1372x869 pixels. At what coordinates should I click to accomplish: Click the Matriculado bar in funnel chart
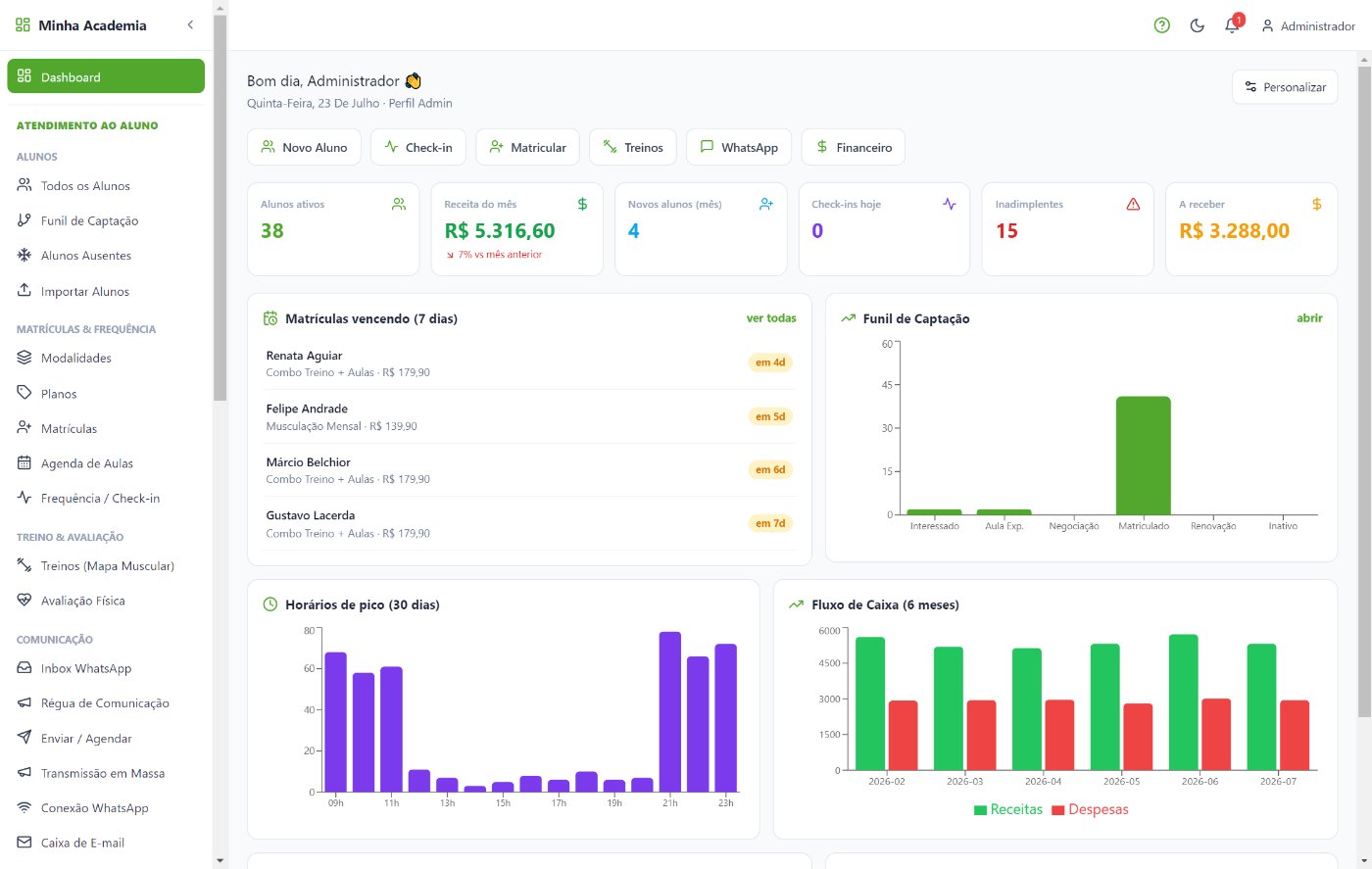[x=1144, y=456]
